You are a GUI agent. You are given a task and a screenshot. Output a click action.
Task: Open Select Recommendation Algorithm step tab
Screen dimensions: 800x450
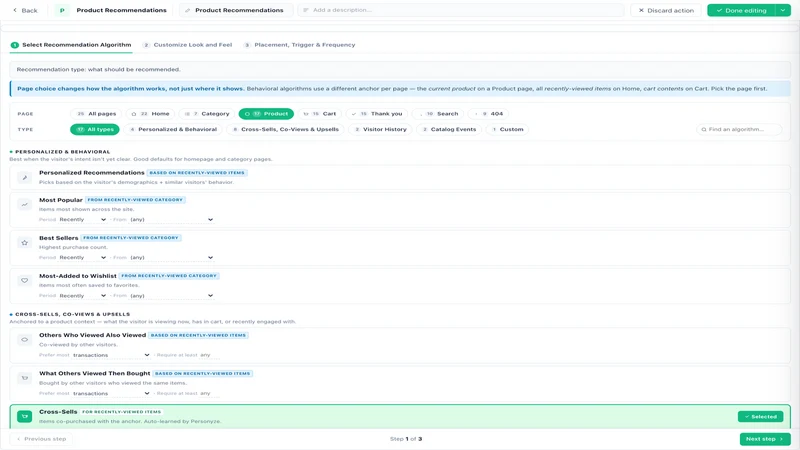71,45
